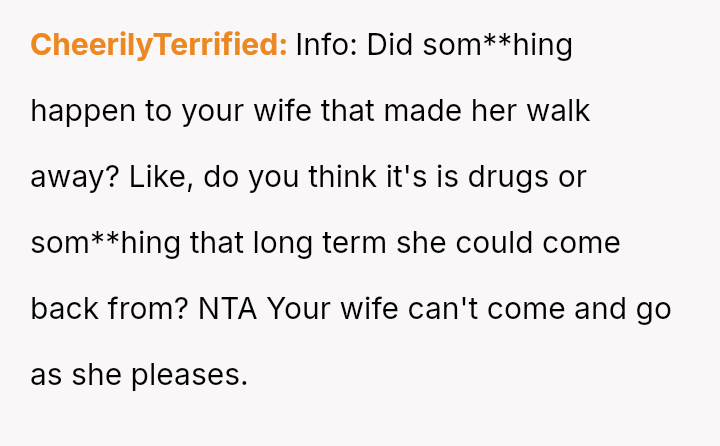Open the CheerilyTerrified user profile link
720x446 pixels.
click(x=159, y=45)
